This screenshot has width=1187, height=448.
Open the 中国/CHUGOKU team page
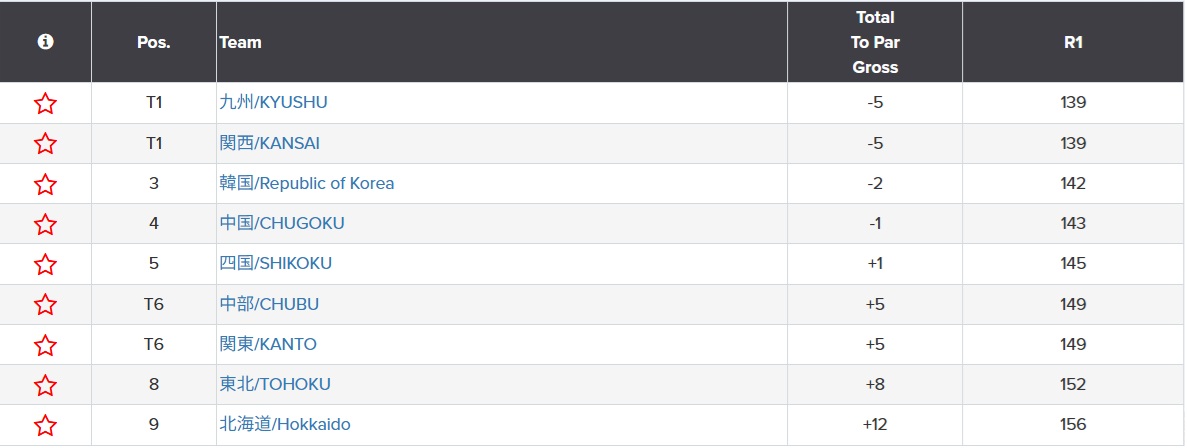pyautogui.click(x=282, y=223)
